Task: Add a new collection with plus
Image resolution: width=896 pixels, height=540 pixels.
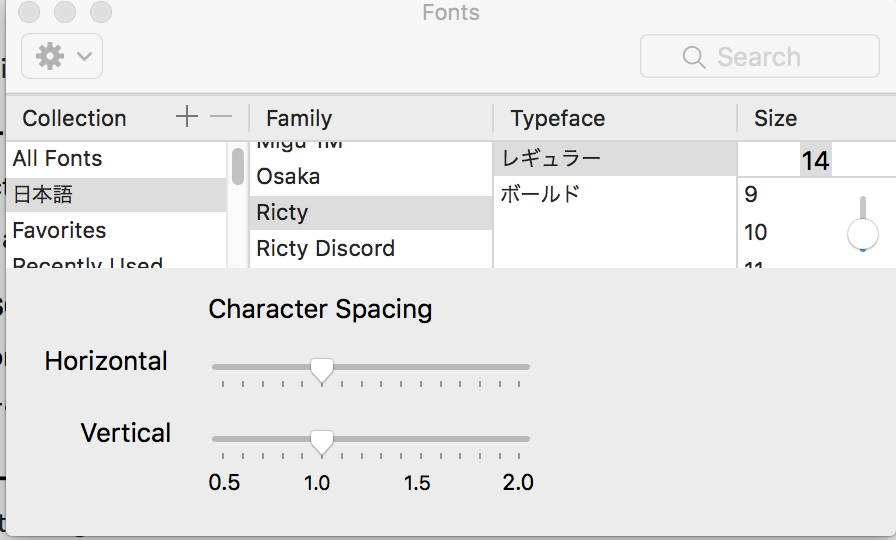Action: point(187,117)
